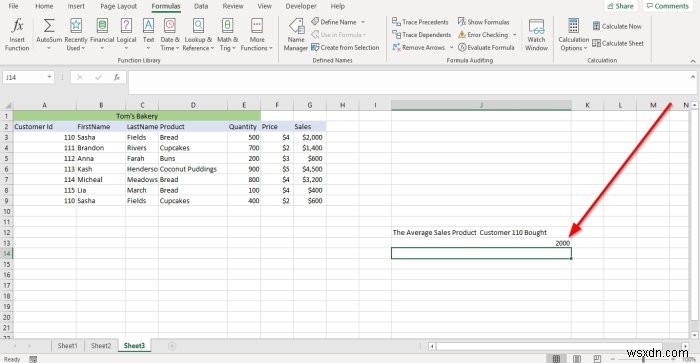This screenshot has height=363, width=700.
Task: Switch to the Insert tab
Action: [x=76, y=6]
